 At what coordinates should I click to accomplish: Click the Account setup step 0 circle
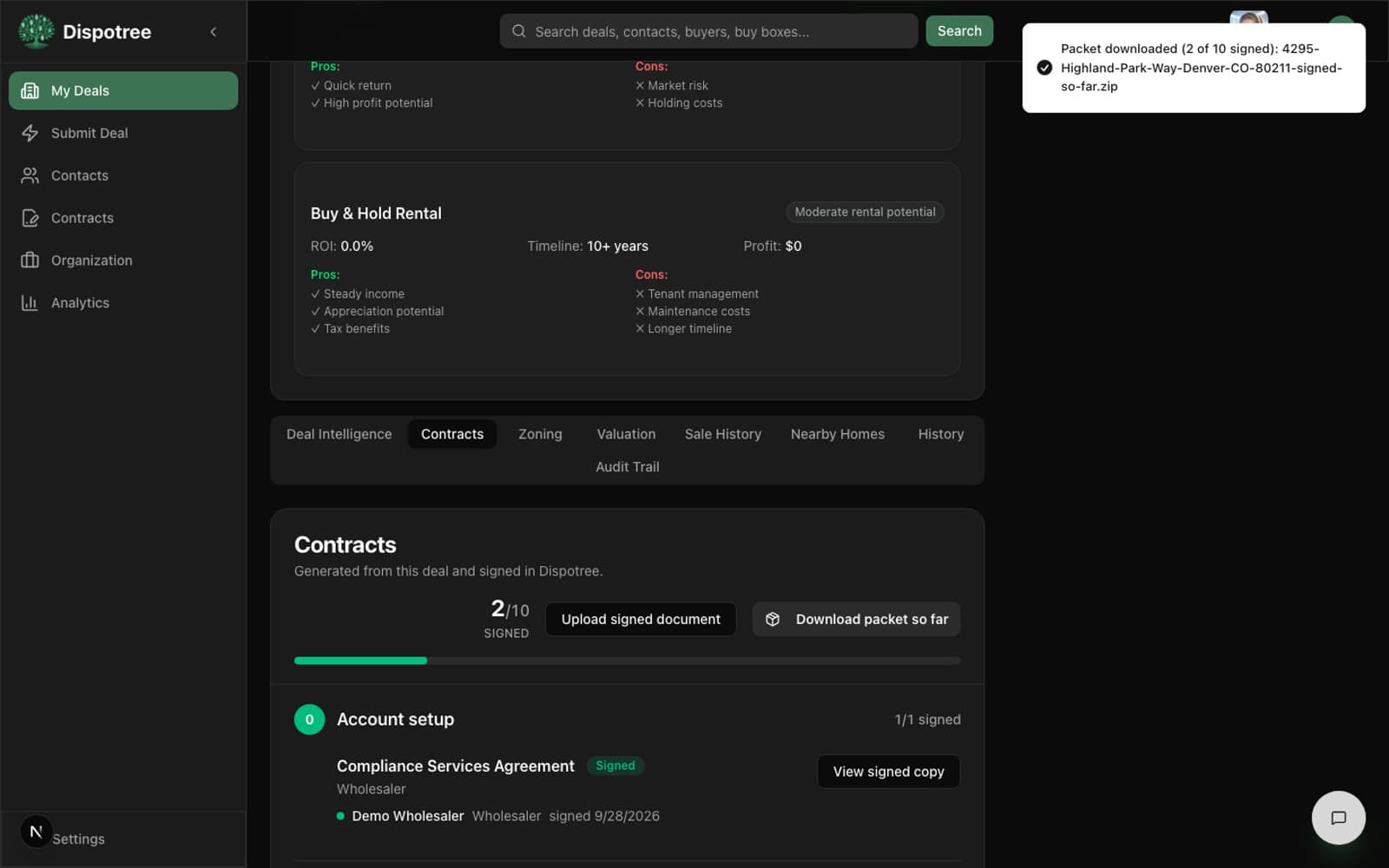tap(309, 720)
